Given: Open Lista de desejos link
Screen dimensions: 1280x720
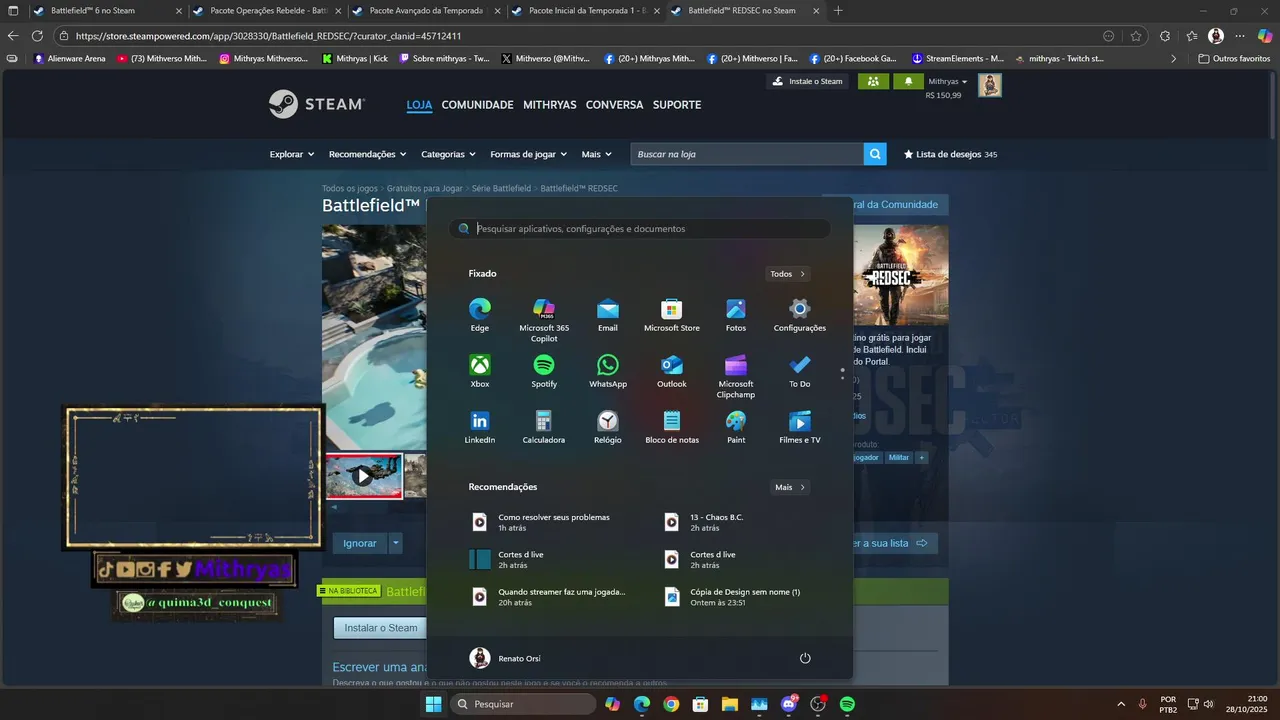Looking at the screenshot, I should pyautogui.click(x=950, y=154).
